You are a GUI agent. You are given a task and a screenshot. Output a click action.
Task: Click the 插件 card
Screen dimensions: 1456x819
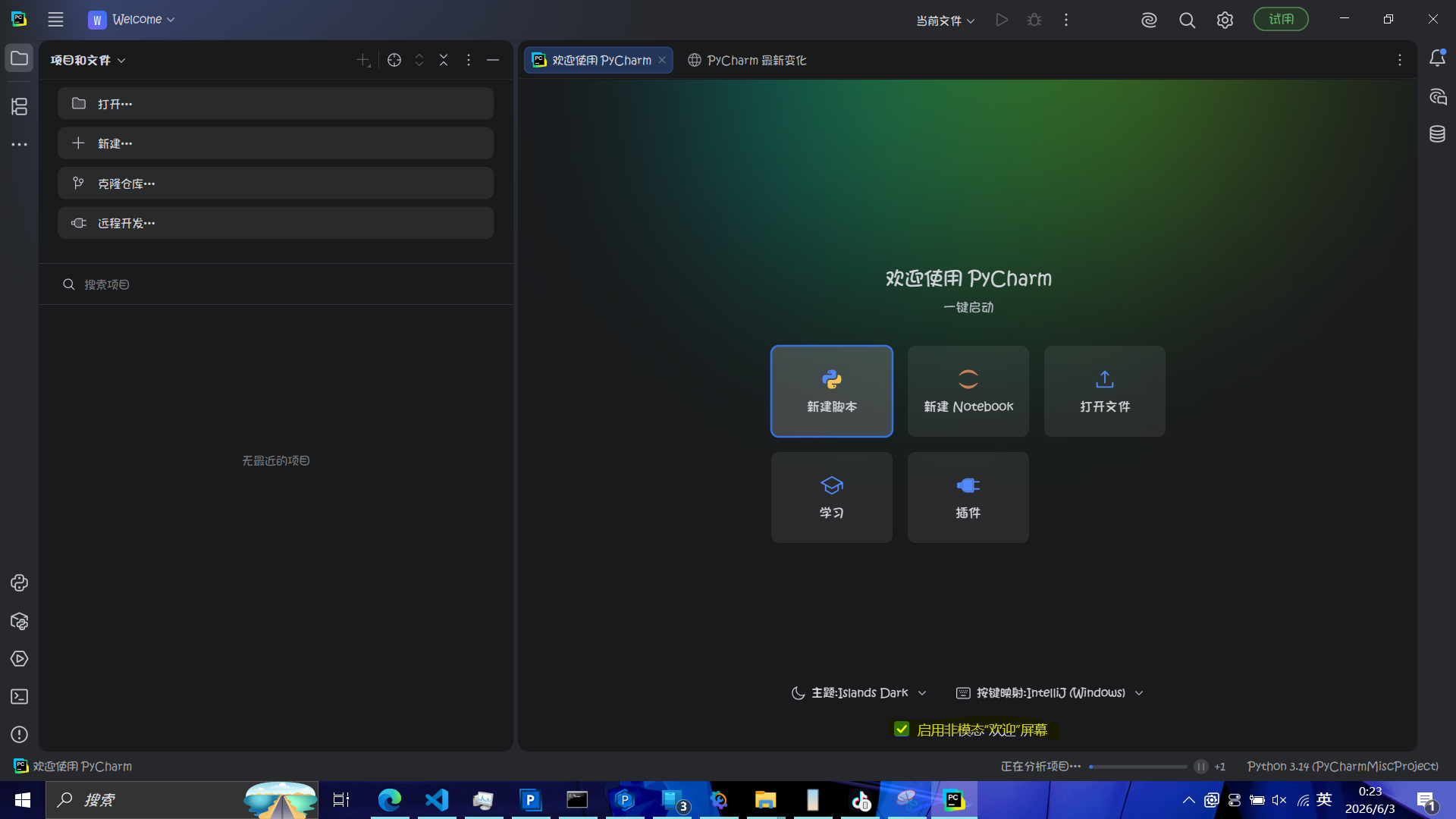coord(968,497)
